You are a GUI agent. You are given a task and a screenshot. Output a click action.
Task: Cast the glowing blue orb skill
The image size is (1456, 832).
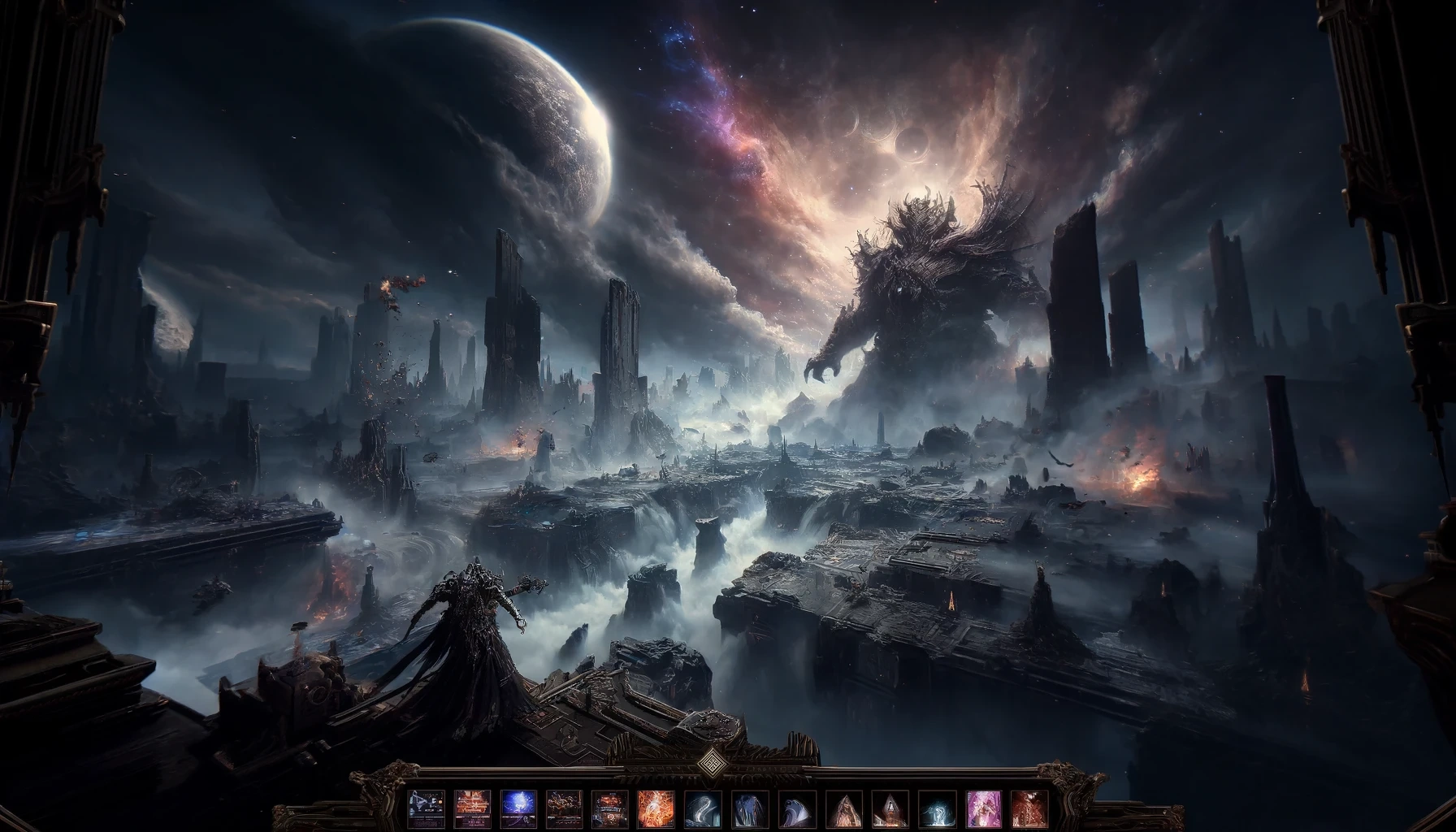pyautogui.click(x=515, y=808)
